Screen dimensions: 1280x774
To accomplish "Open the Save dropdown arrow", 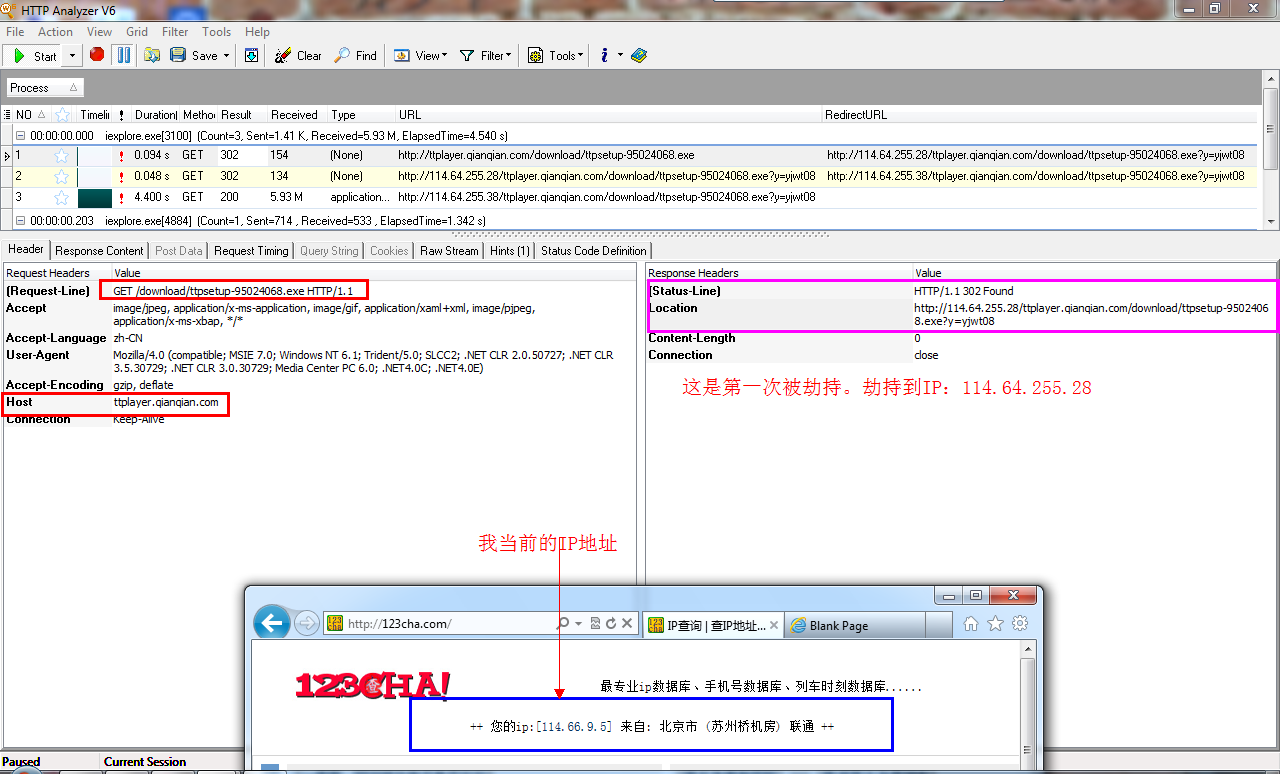I will point(226,56).
